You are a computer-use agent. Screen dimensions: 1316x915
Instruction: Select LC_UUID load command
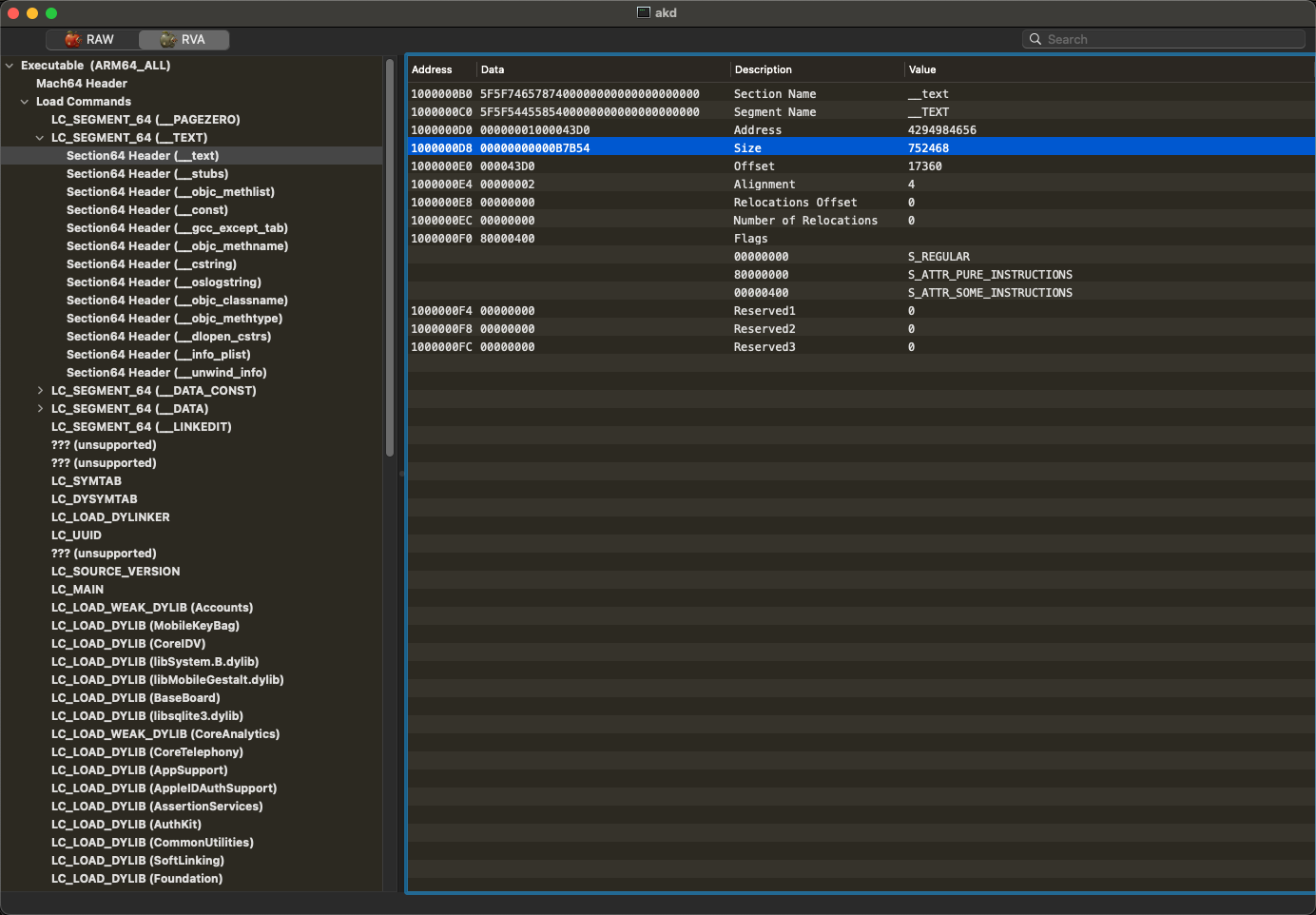coord(76,535)
